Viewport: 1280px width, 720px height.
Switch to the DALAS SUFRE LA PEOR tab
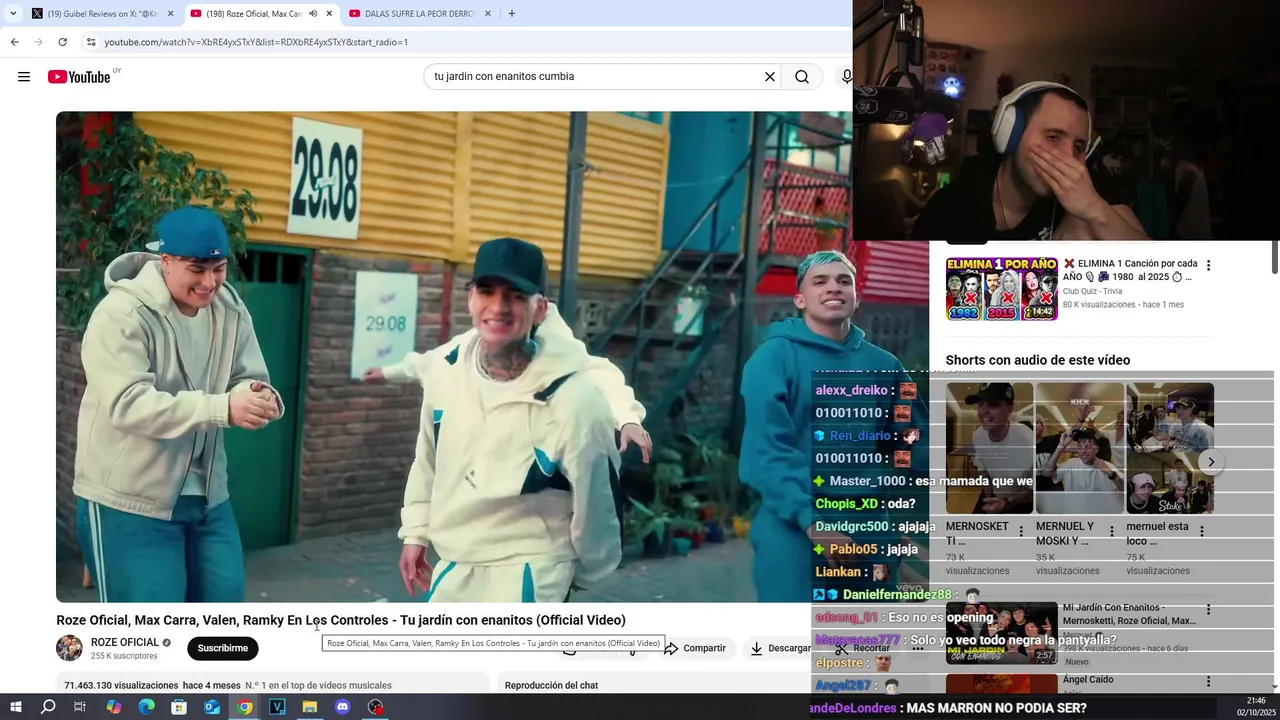[420, 14]
